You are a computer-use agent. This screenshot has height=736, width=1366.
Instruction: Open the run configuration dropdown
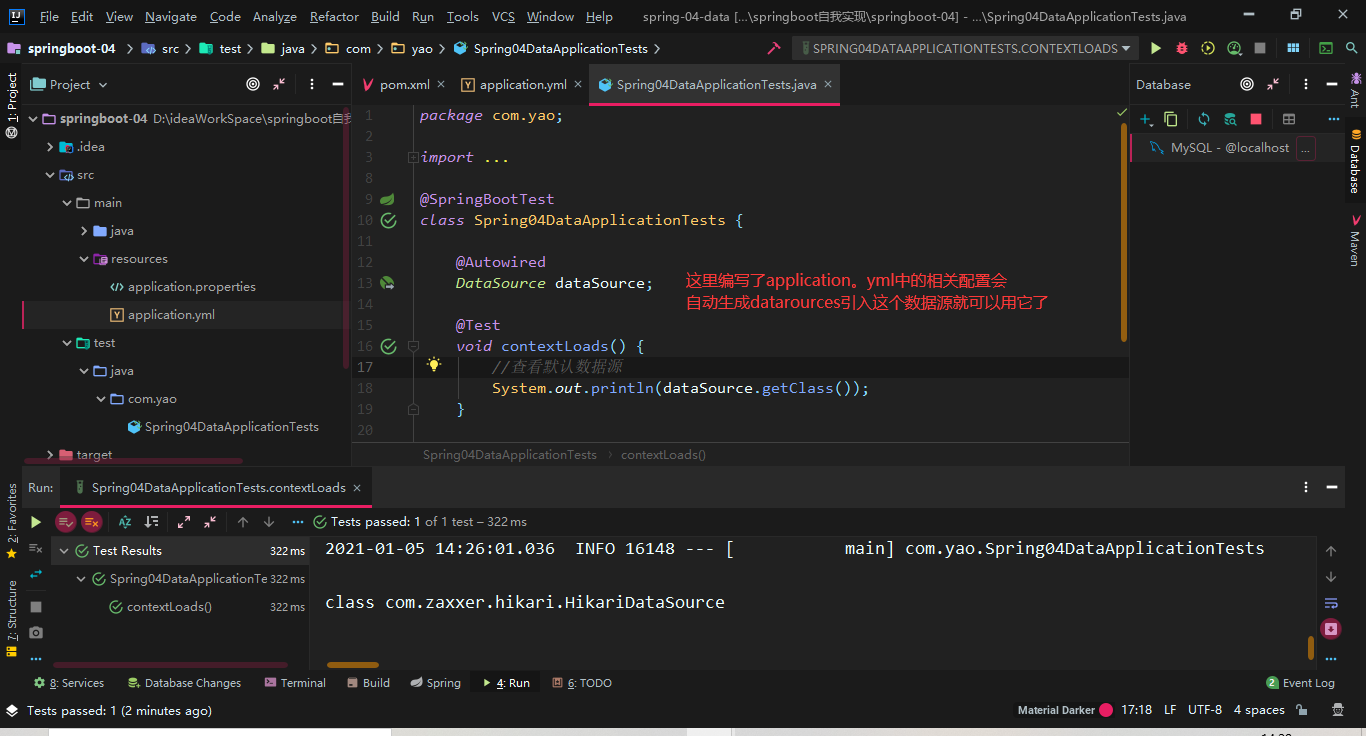tap(964, 48)
